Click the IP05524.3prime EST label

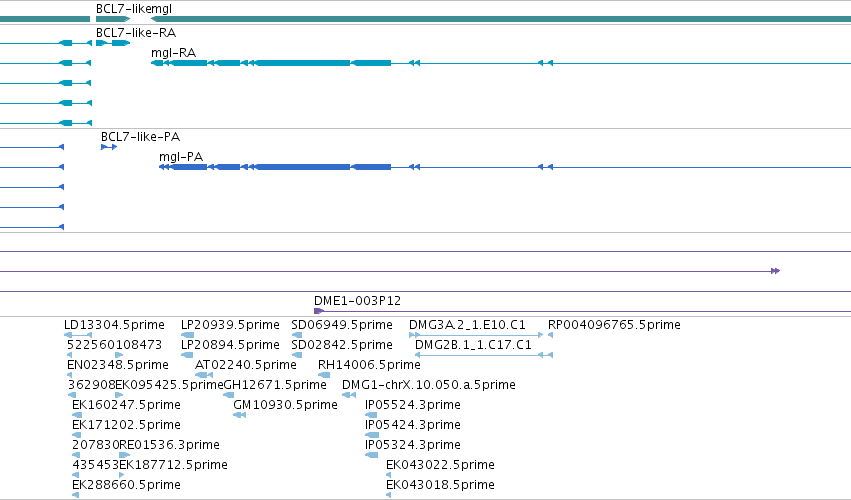point(412,405)
